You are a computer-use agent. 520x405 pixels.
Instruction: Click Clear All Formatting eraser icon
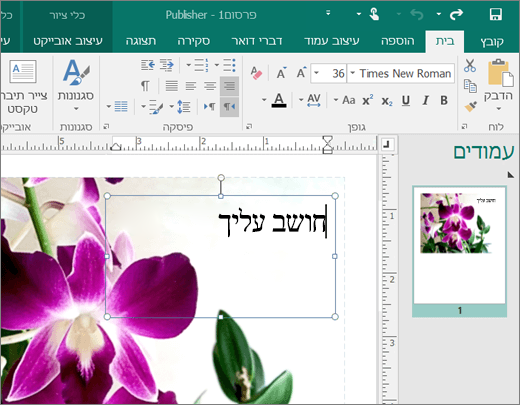click(256, 73)
